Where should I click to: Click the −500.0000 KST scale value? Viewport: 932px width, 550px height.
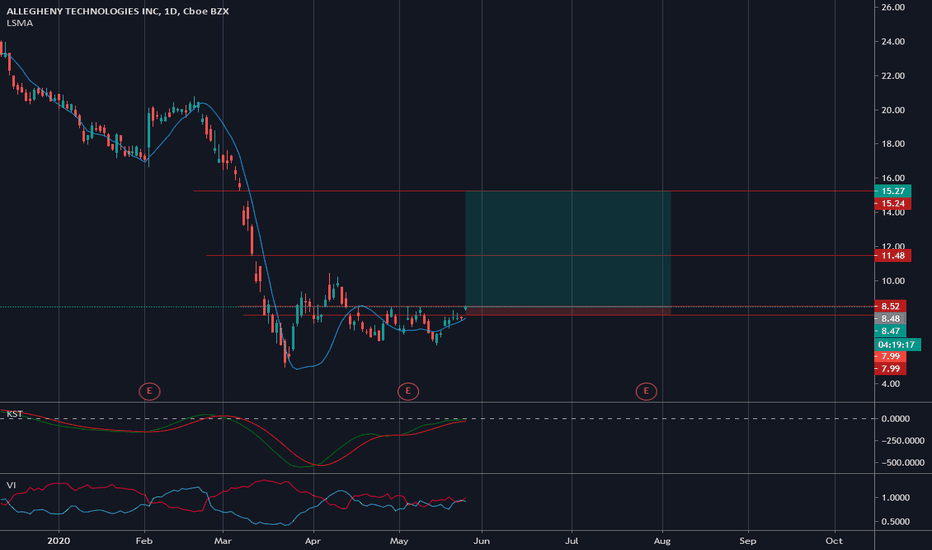[902, 463]
